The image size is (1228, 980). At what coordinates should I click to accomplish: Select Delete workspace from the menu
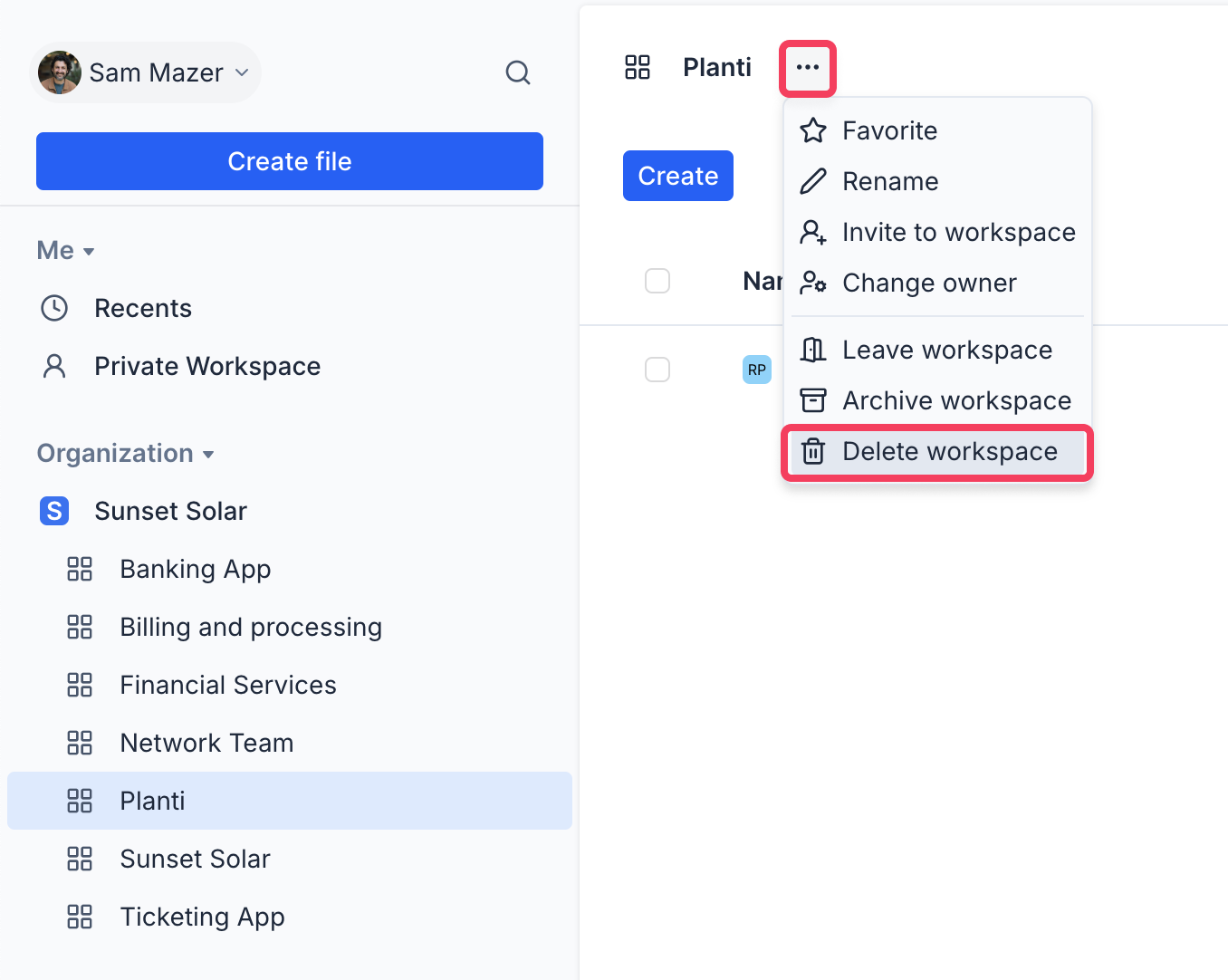point(937,452)
